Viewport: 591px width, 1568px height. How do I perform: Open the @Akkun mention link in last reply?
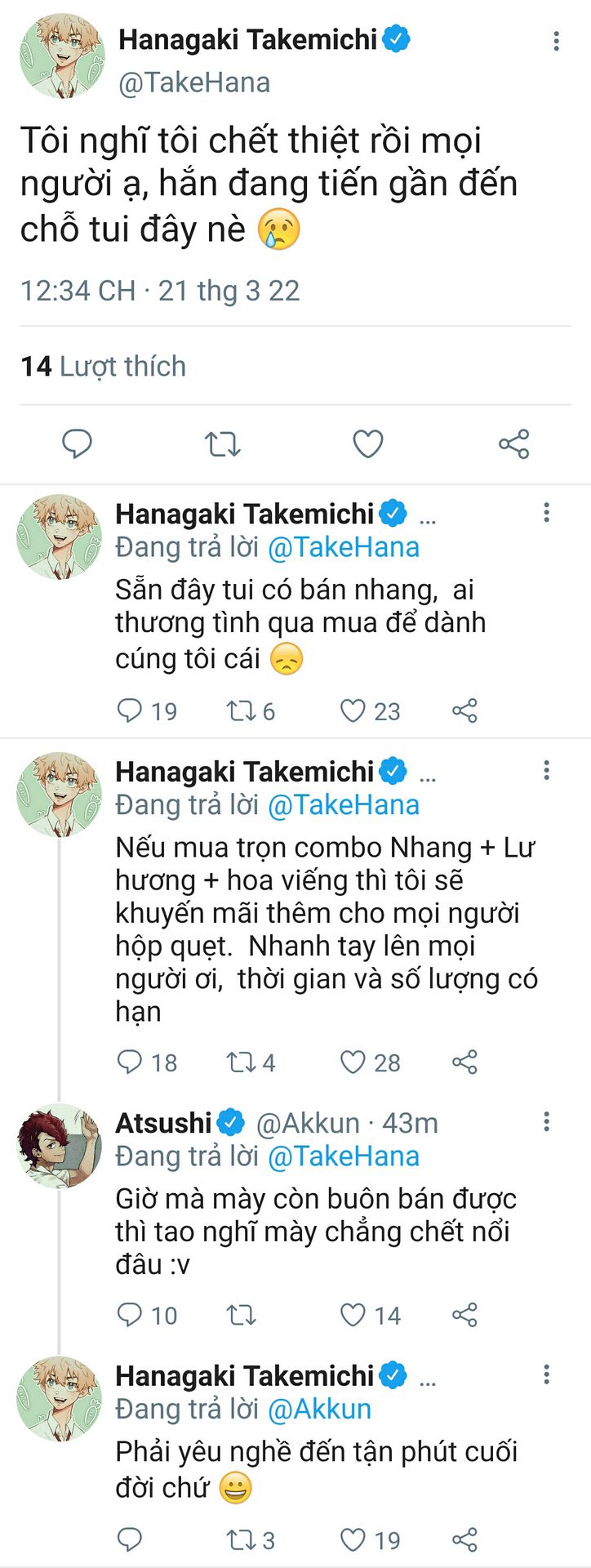pos(319,1409)
